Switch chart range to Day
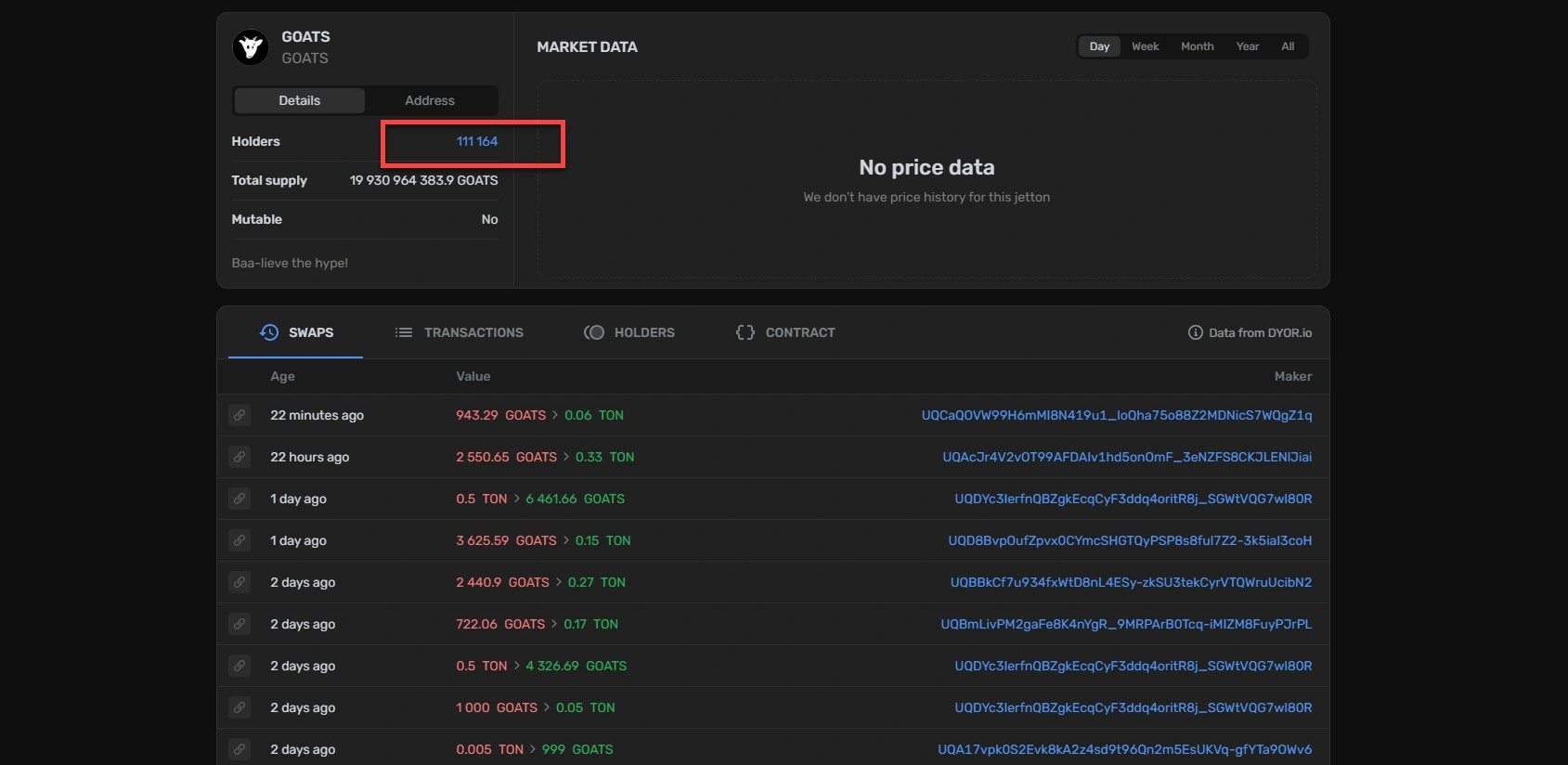This screenshot has width=1568, height=765. [1099, 46]
